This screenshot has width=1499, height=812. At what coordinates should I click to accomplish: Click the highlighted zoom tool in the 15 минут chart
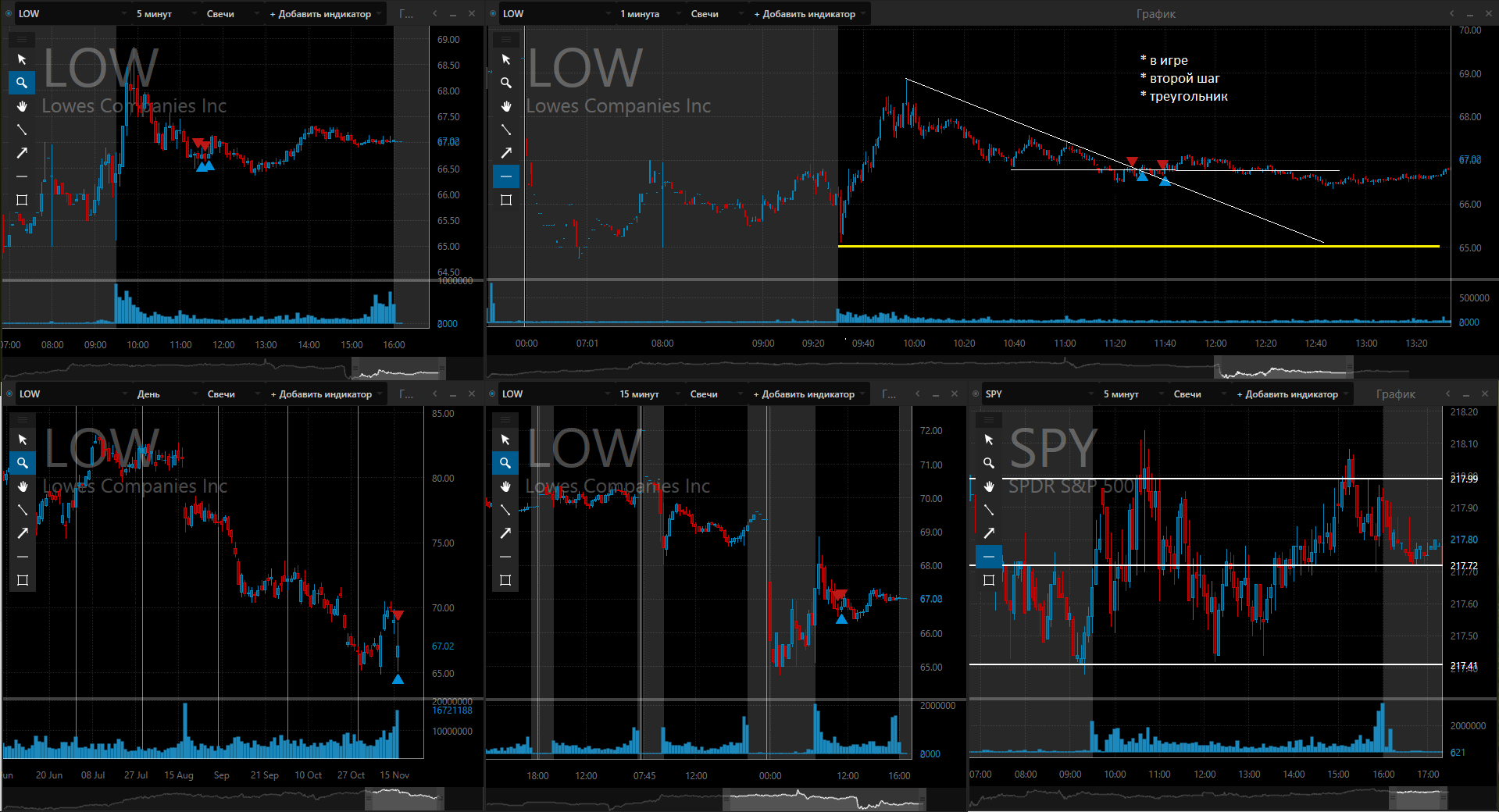click(505, 463)
